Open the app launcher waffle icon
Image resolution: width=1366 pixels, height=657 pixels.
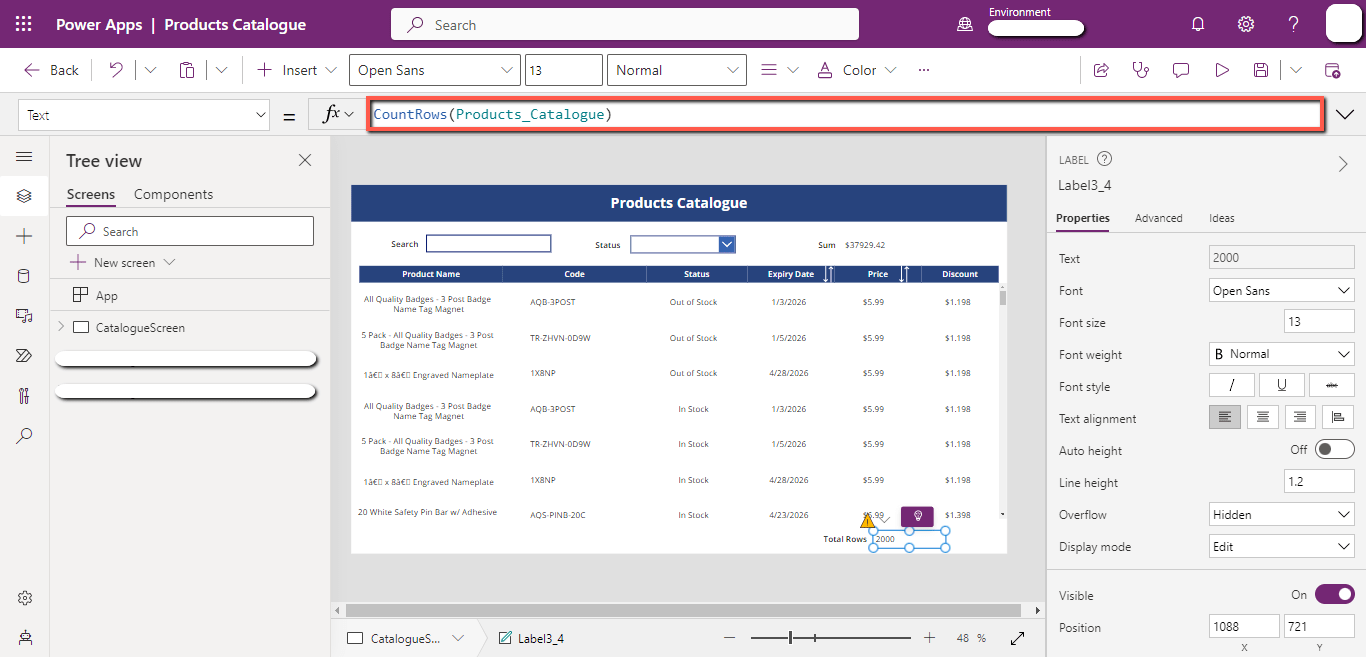click(24, 24)
